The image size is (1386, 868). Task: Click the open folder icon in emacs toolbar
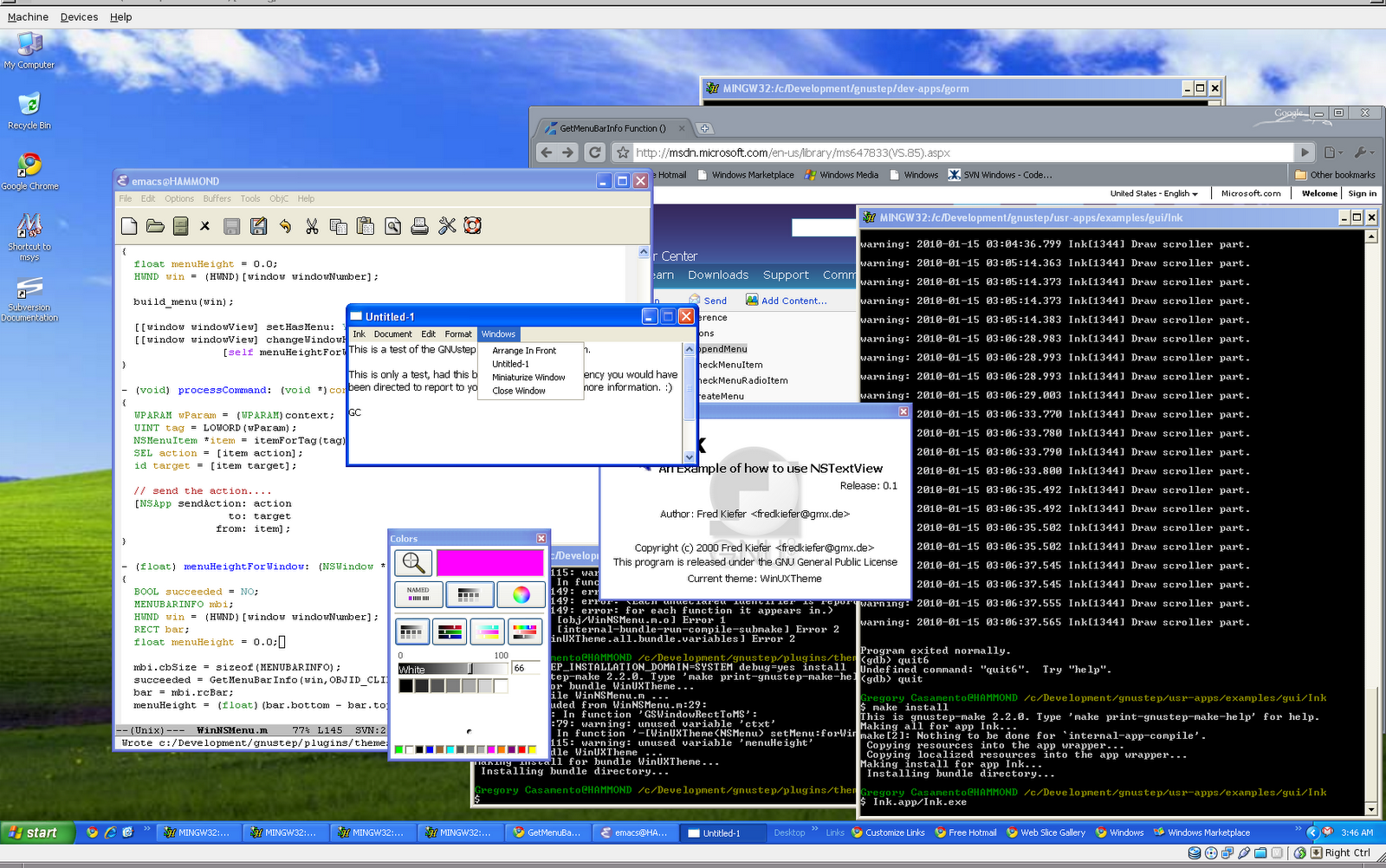tap(155, 226)
